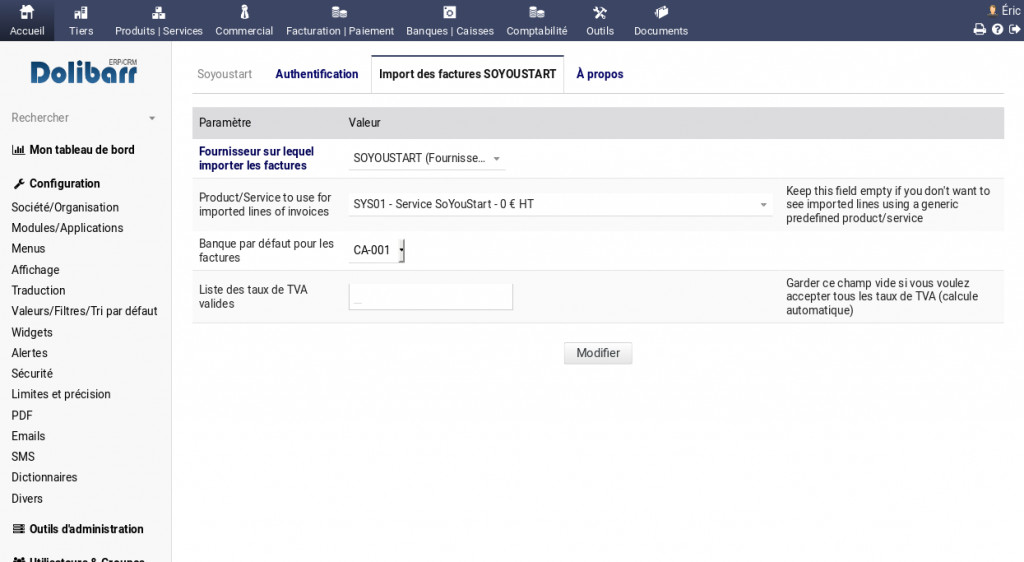1024x562 pixels.
Task: Open Banques | Caisses menu icon
Action: click(449, 12)
